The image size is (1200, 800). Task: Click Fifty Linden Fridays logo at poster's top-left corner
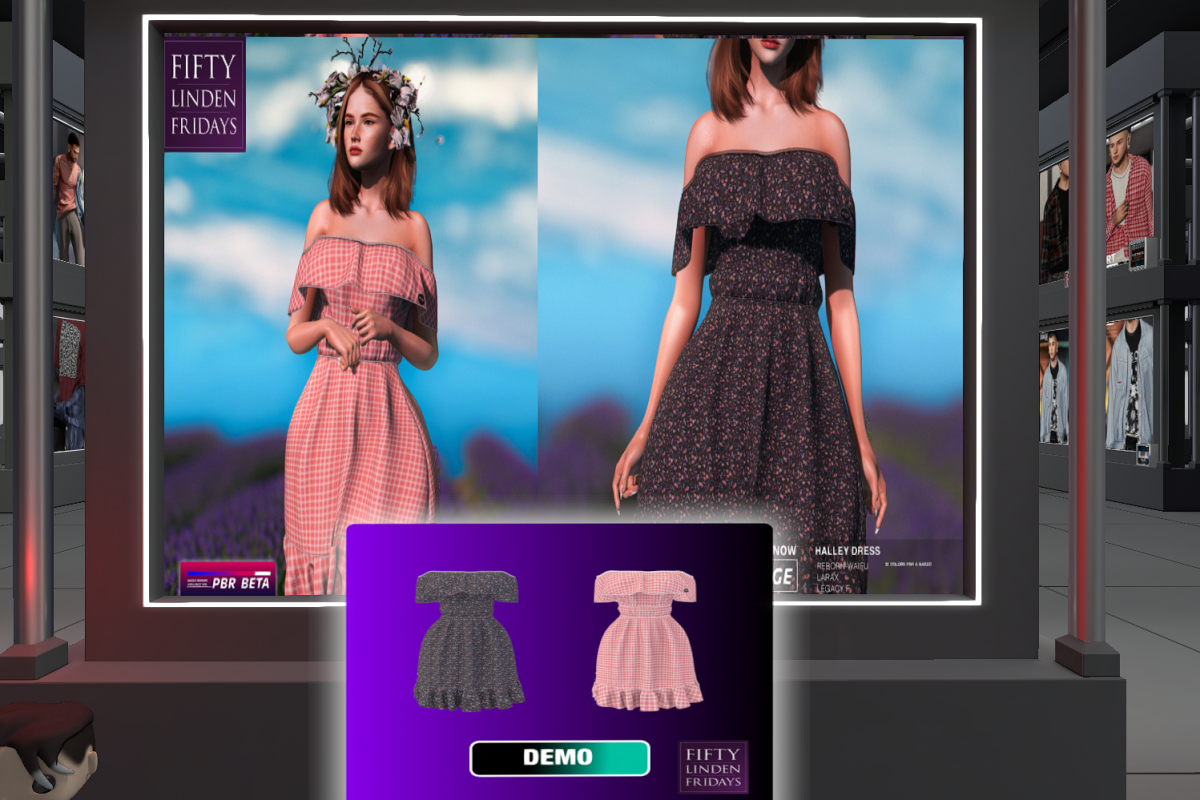pos(205,95)
